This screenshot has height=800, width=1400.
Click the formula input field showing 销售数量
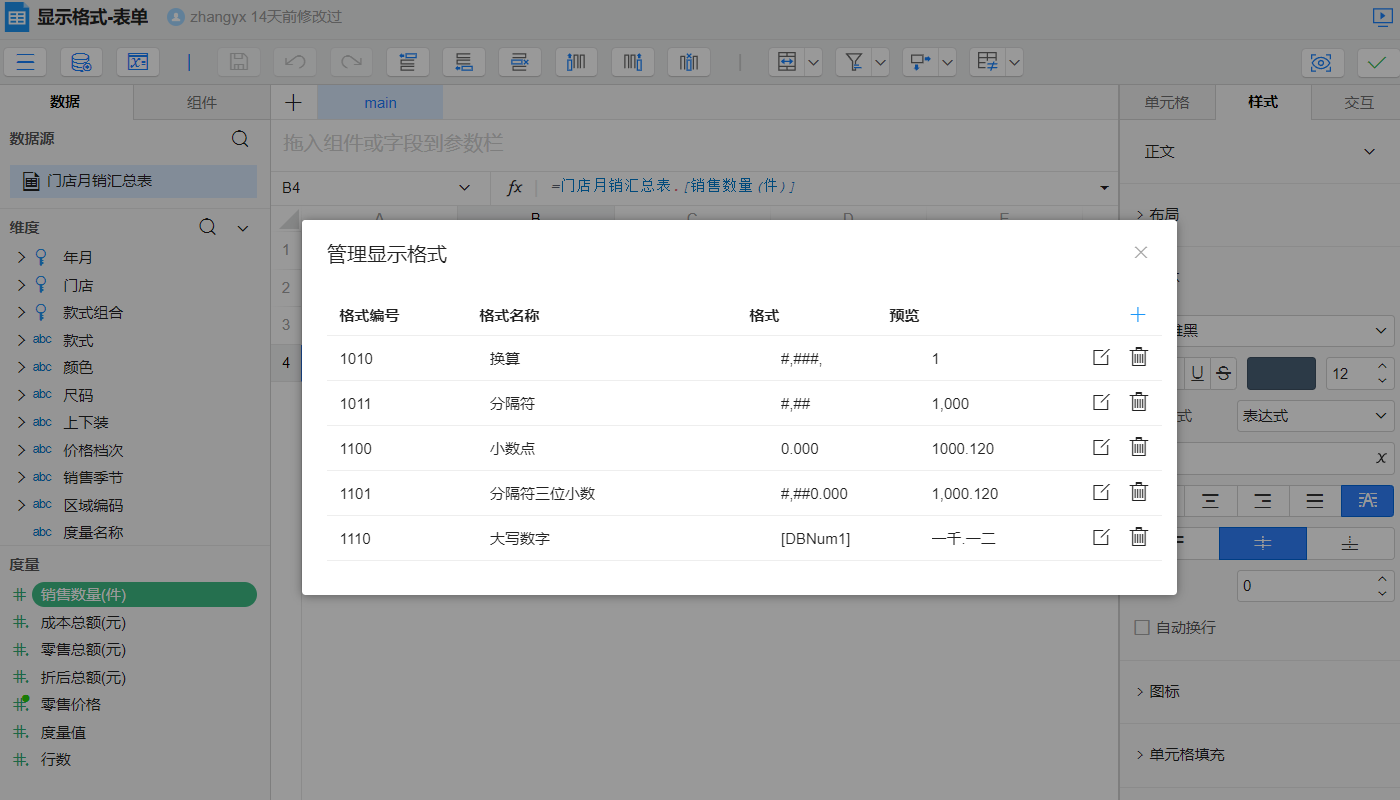pos(800,186)
